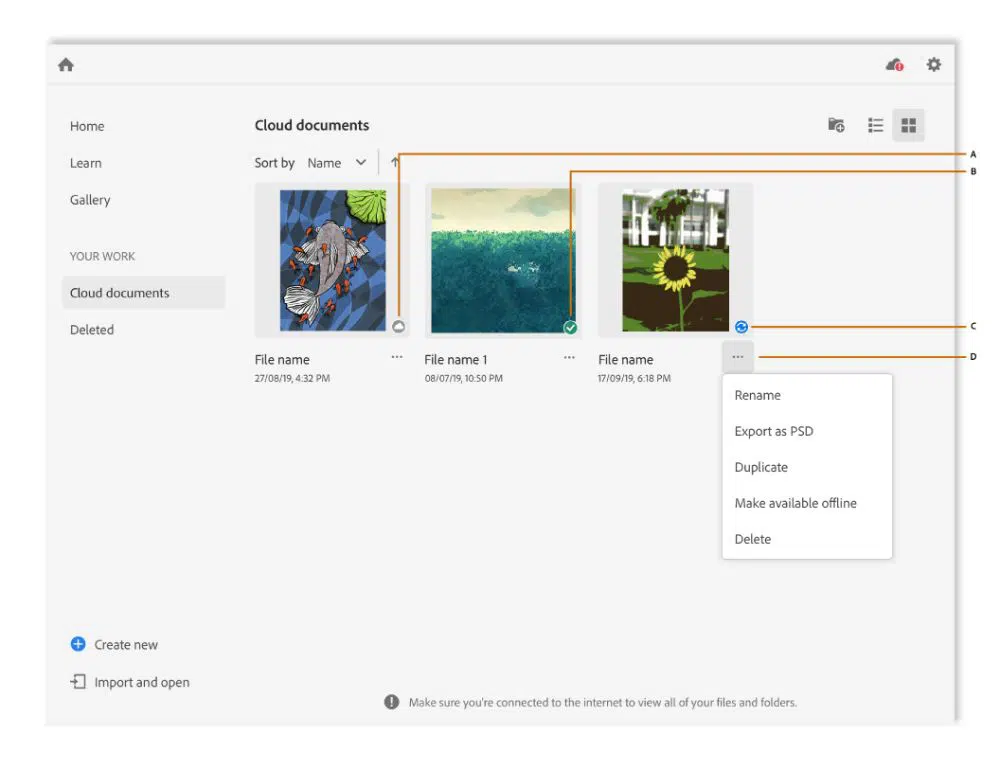Screen dimensions: 1000x771
Task: Click the blue syncing status badge on sunflower
Action: [741, 326]
